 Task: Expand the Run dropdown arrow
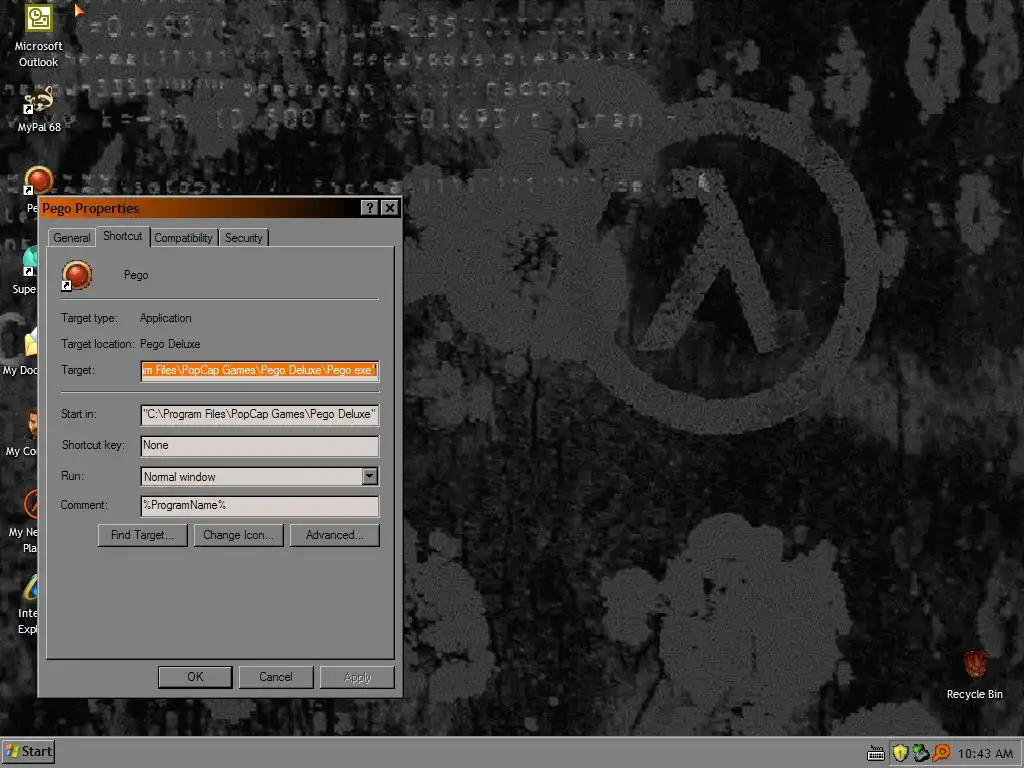[370, 476]
